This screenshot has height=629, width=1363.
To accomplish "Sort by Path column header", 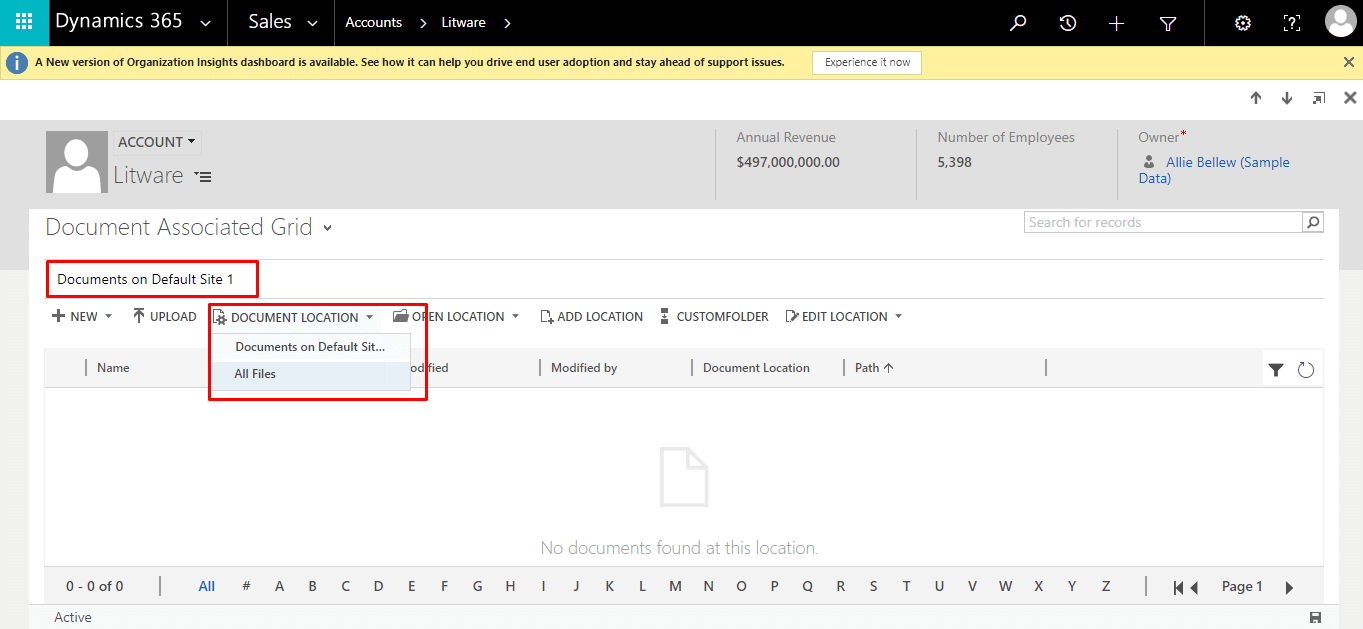I will pos(874,368).
